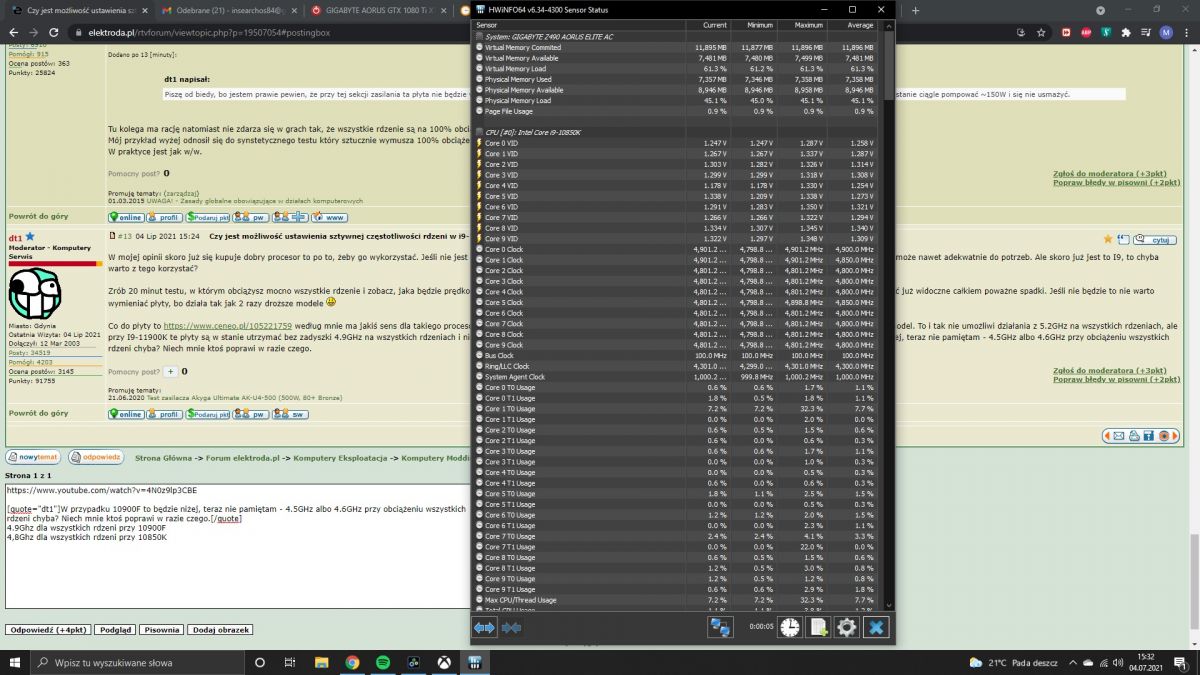This screenshot has height=675, width=1200.
Task: Click the Pisownia spelling button
Action: 162,630
